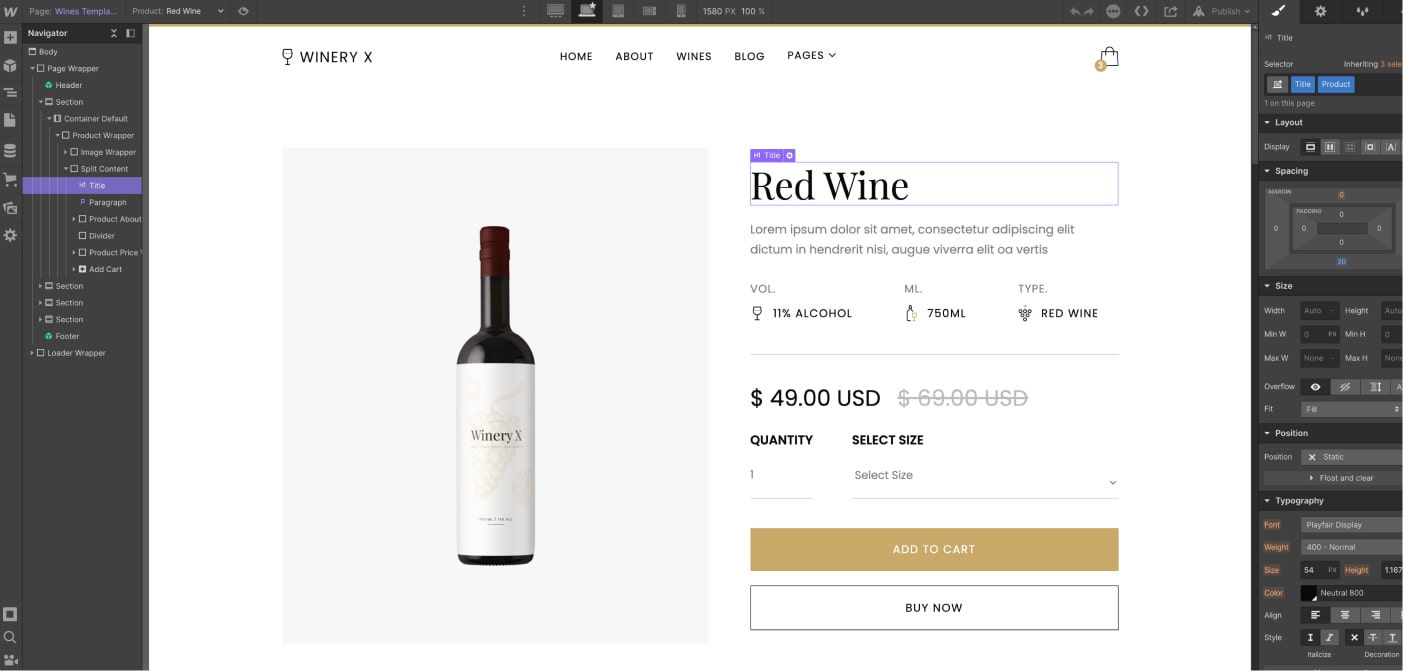Switch to the Interactions panel
This screenshot has width=1403, height=671.
(1363, 12)
